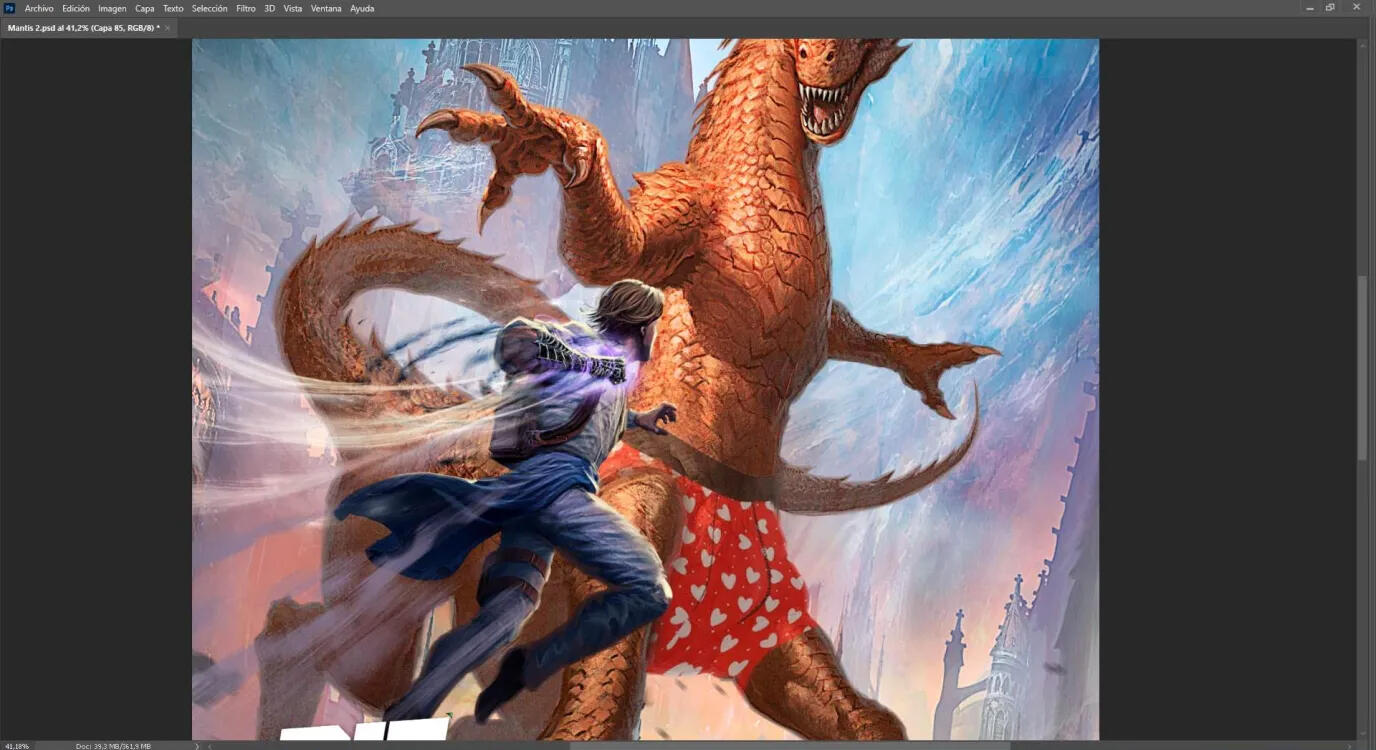This screenshot has width=1376, height=750.
Task: Close the Mantis 2.psd document tab
Action: click(x=167, y=28)
